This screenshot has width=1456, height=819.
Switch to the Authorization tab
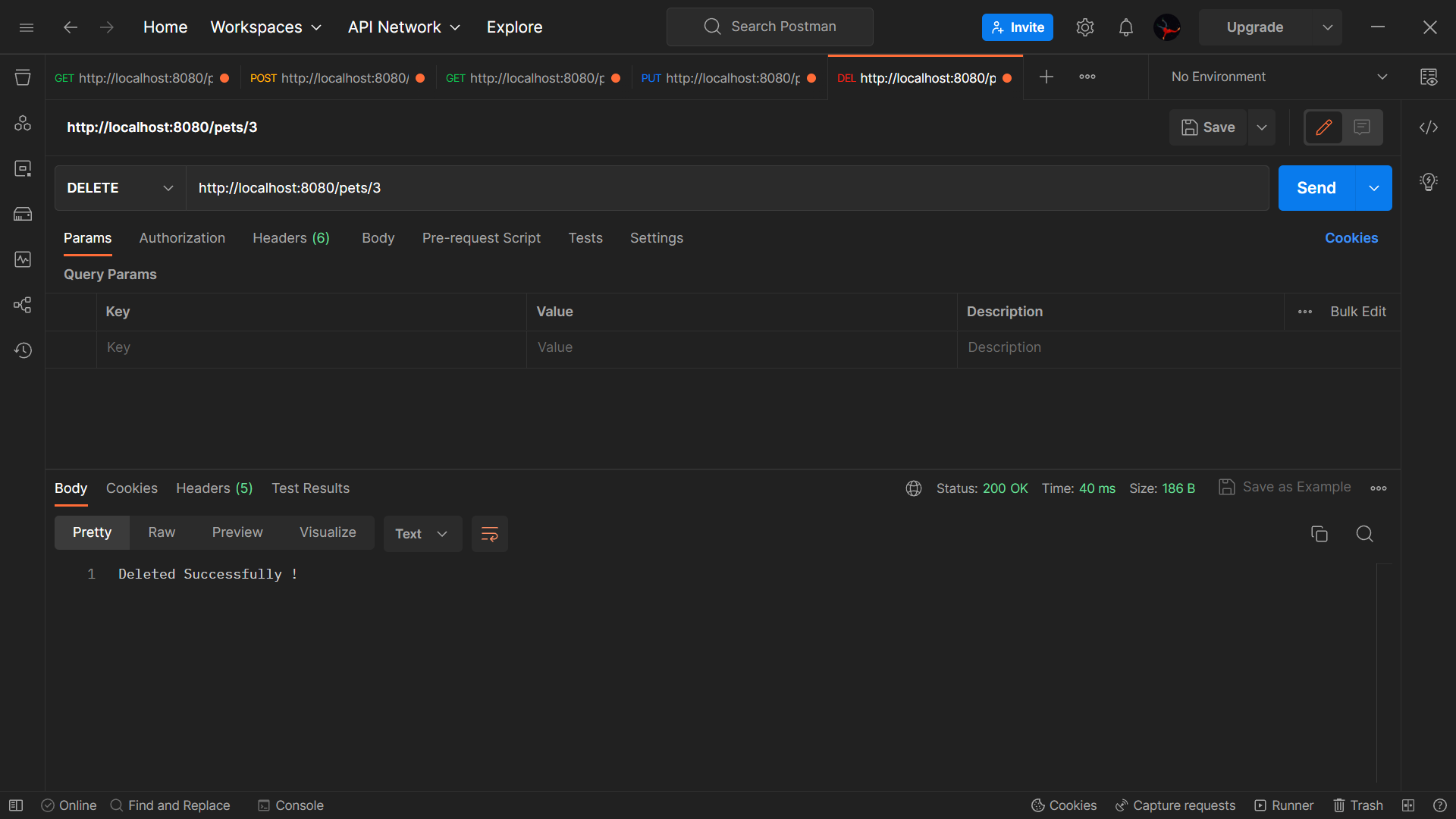[x=182, y=238]
